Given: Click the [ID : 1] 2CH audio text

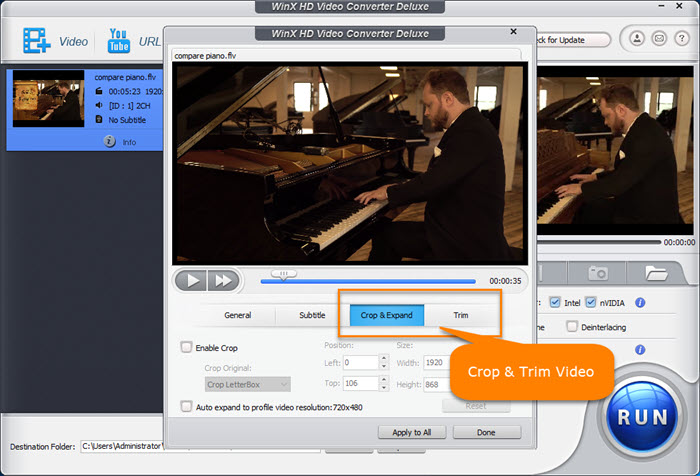Looking at the screenshot, I should point(129,106).
